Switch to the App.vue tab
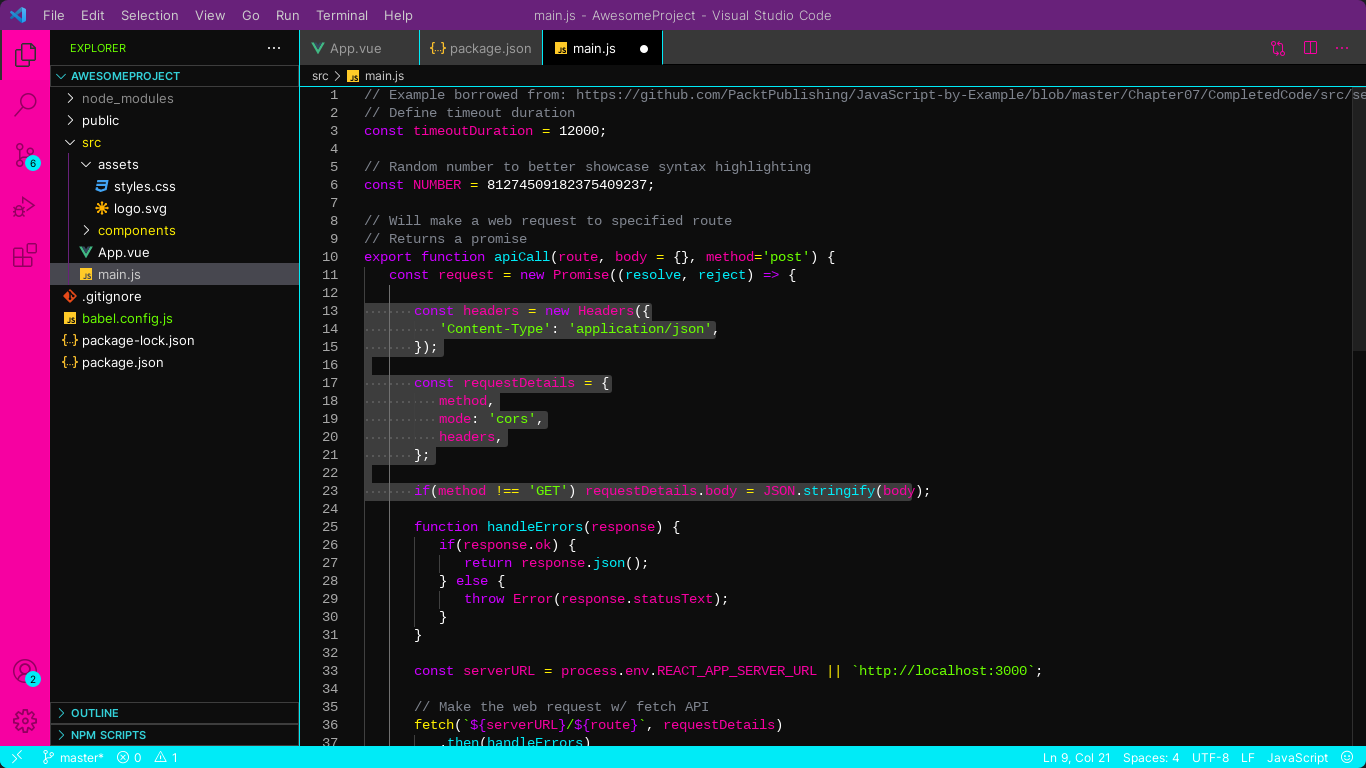The width and height of the screenshot is (1366, 768). click(360, 48)
